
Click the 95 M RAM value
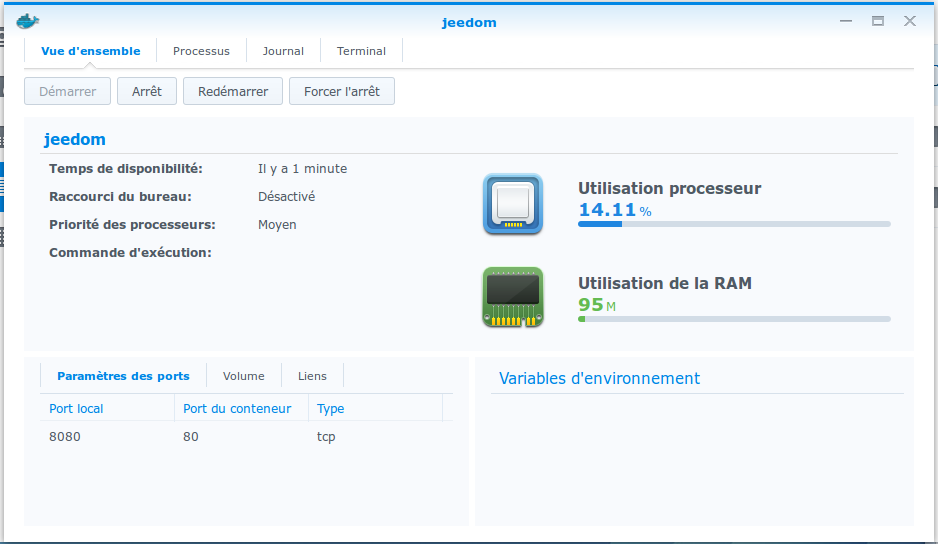(596, 305)
